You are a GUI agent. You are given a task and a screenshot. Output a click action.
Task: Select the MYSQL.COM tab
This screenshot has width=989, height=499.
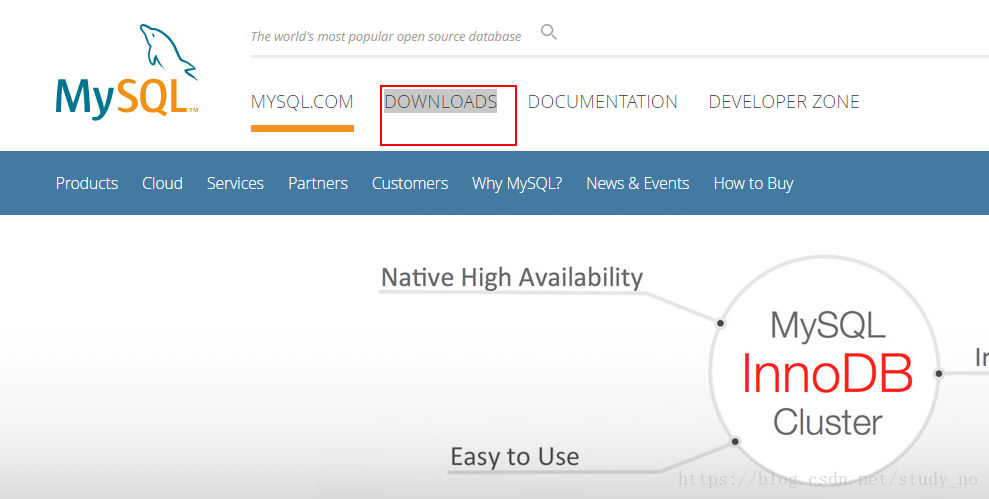click(302, 102)
